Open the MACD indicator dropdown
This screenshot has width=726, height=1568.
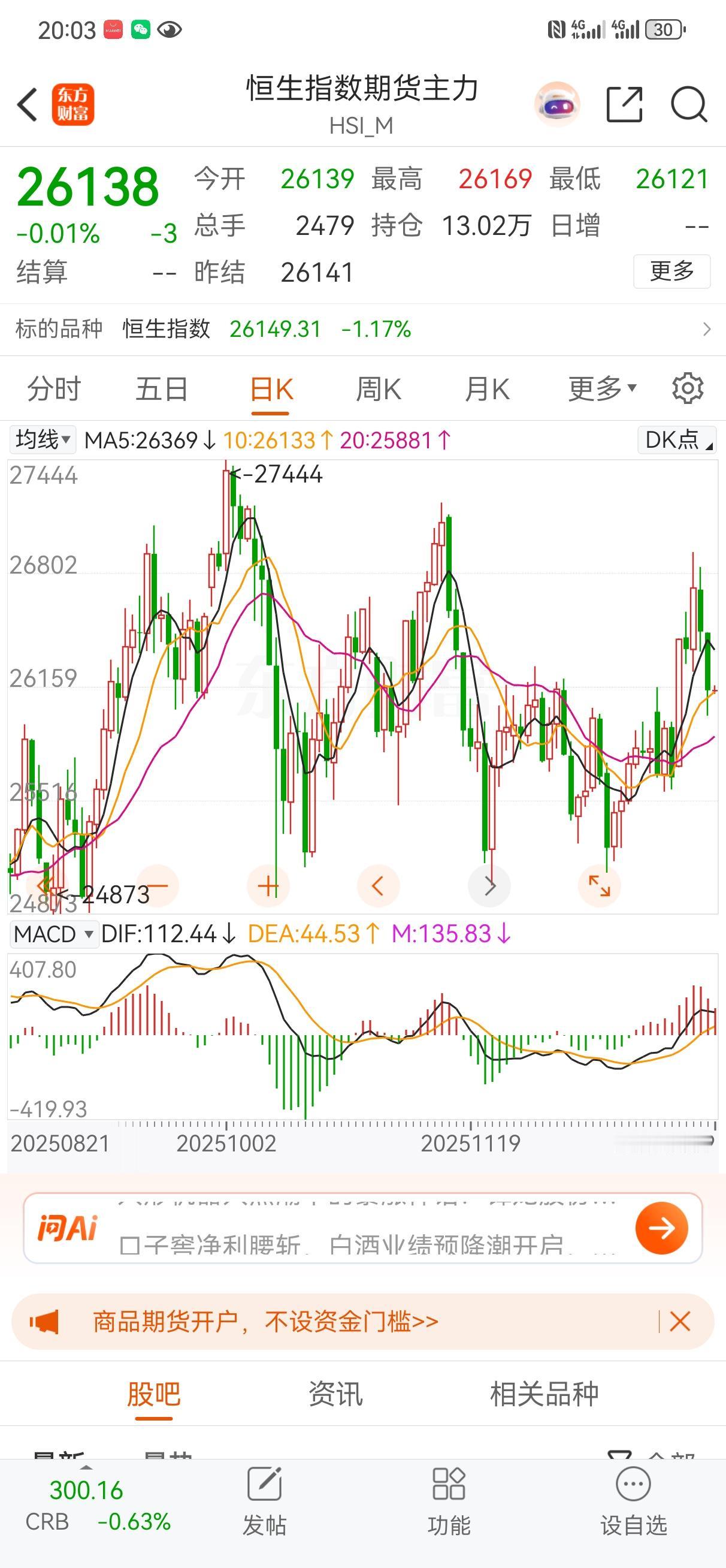pos(53,934)
